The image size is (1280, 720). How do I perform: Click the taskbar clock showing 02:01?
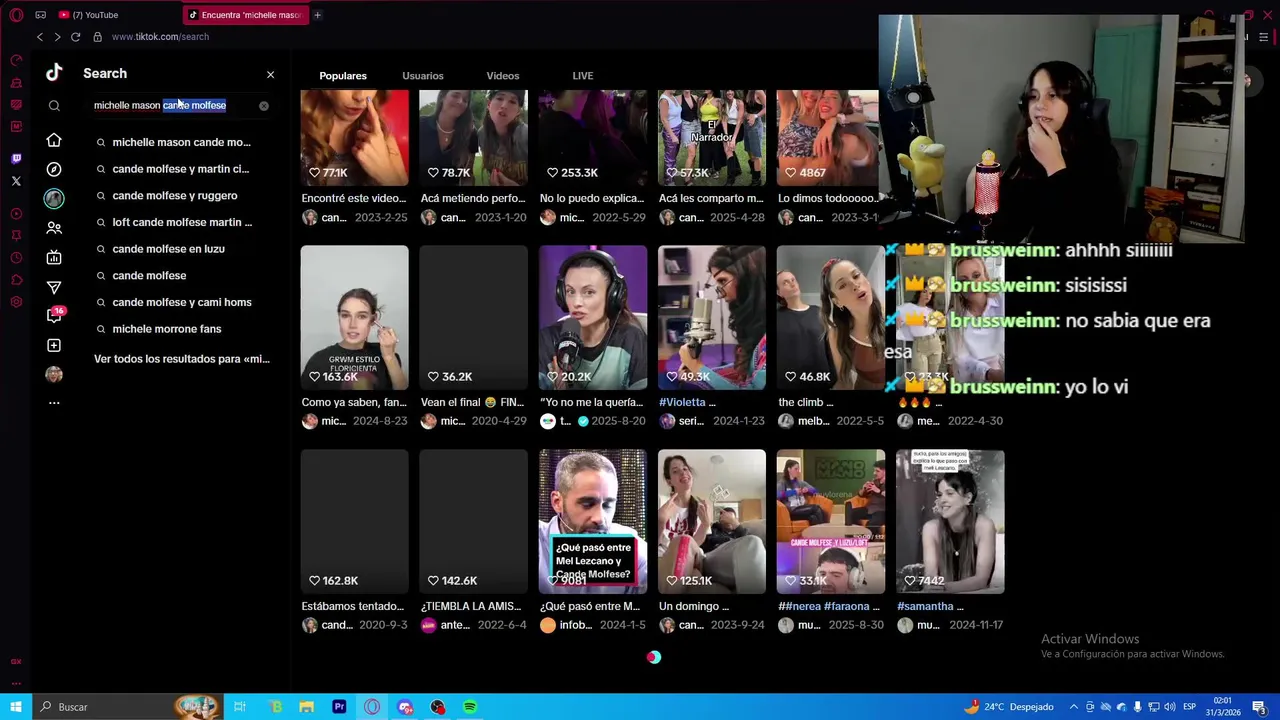pos(1222,707)
